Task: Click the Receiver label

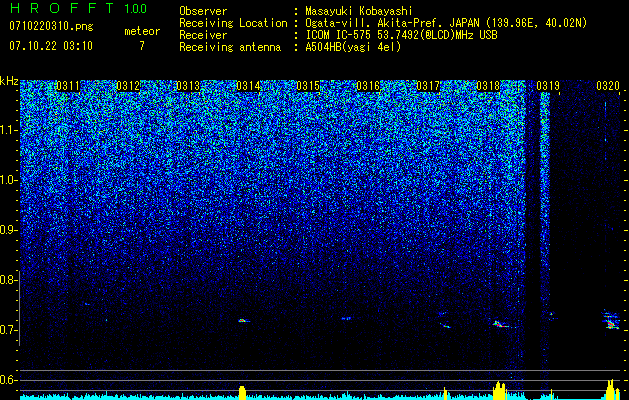Action: (203, 35)
